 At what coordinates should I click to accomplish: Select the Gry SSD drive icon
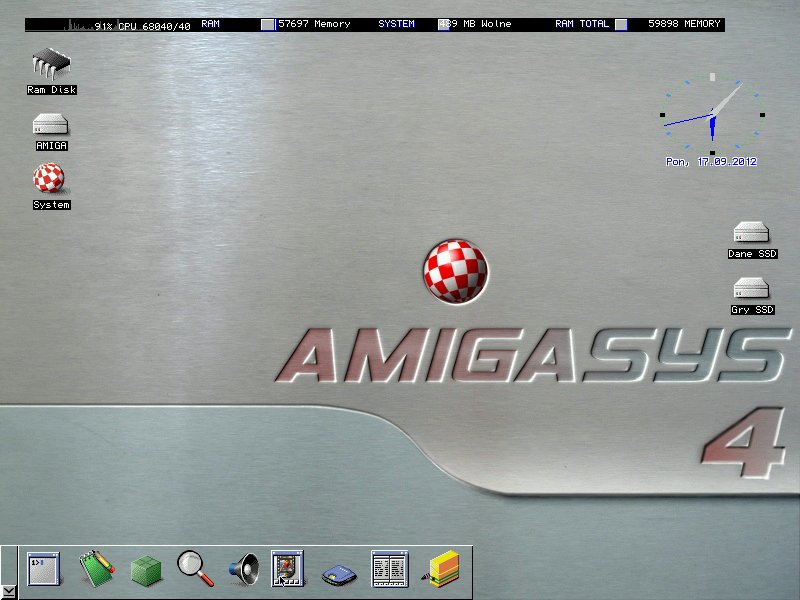751,288
